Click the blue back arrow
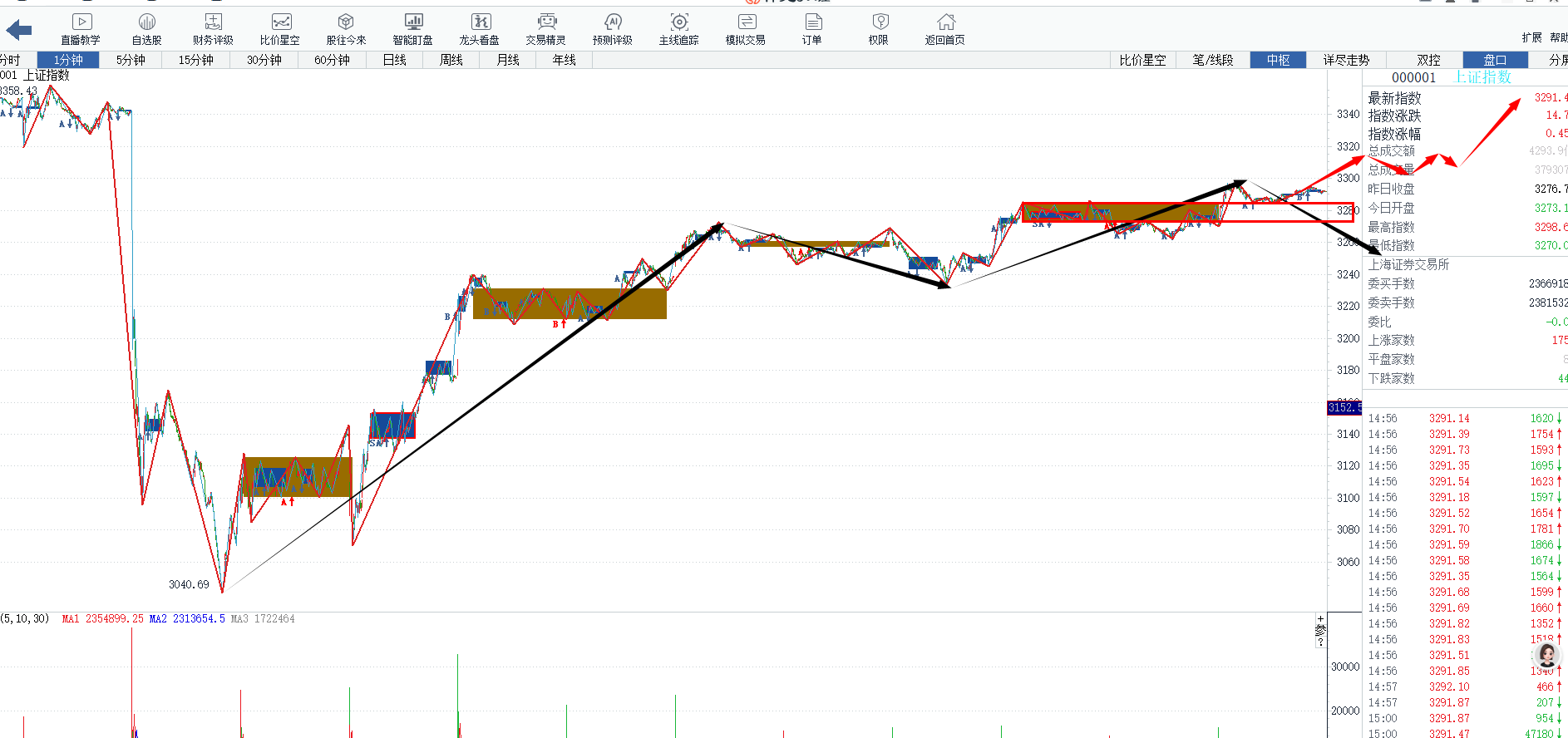 pos(18,31)
